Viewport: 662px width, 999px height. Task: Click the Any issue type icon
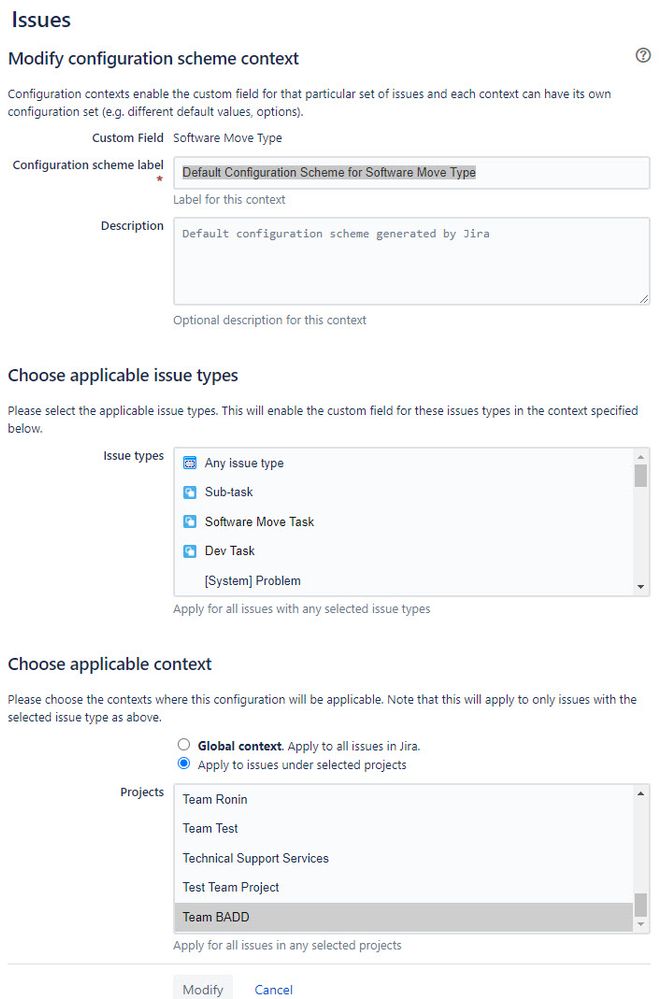click(x=190, y=463)
